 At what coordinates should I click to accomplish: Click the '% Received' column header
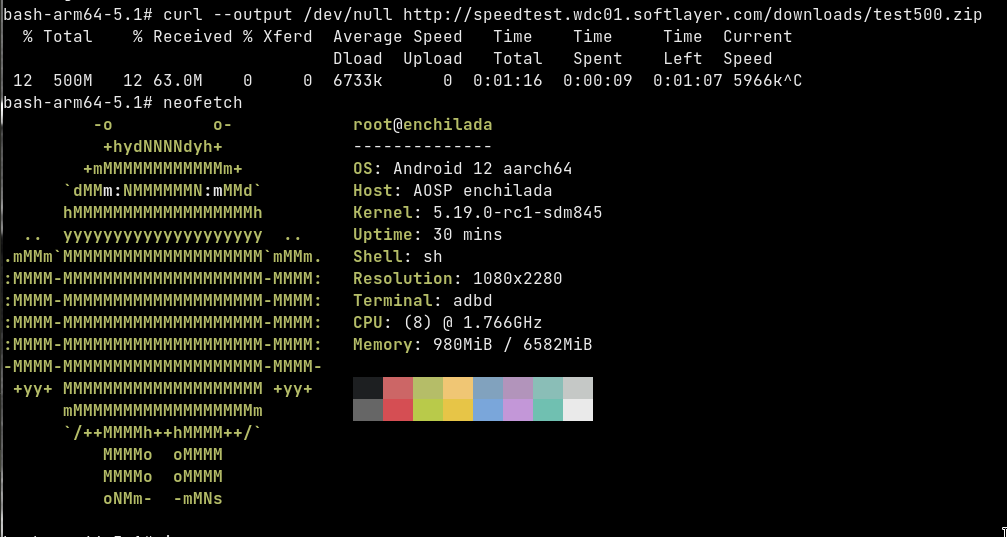(x=182, y=37)
